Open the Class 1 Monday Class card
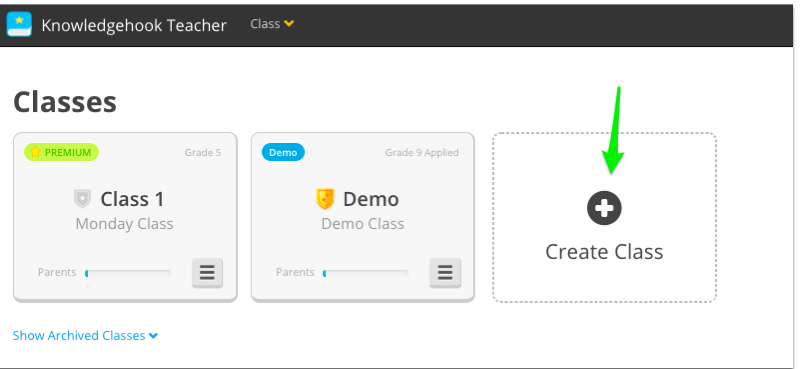Viewport: 801px width, 369px height. pyautogui.click(x=125, y=217)
